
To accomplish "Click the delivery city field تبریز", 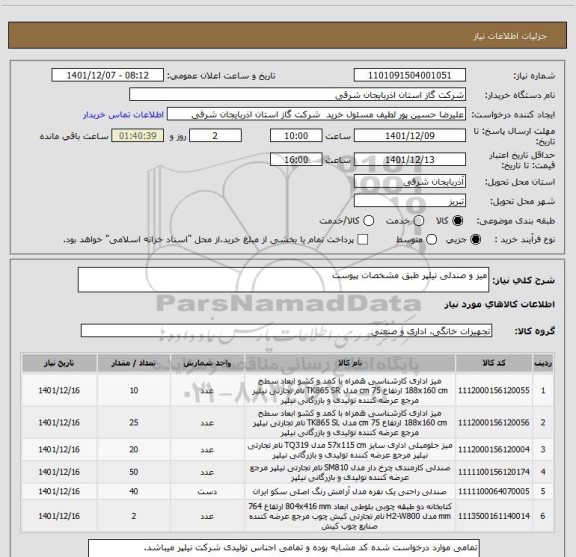I will point(410,201).
